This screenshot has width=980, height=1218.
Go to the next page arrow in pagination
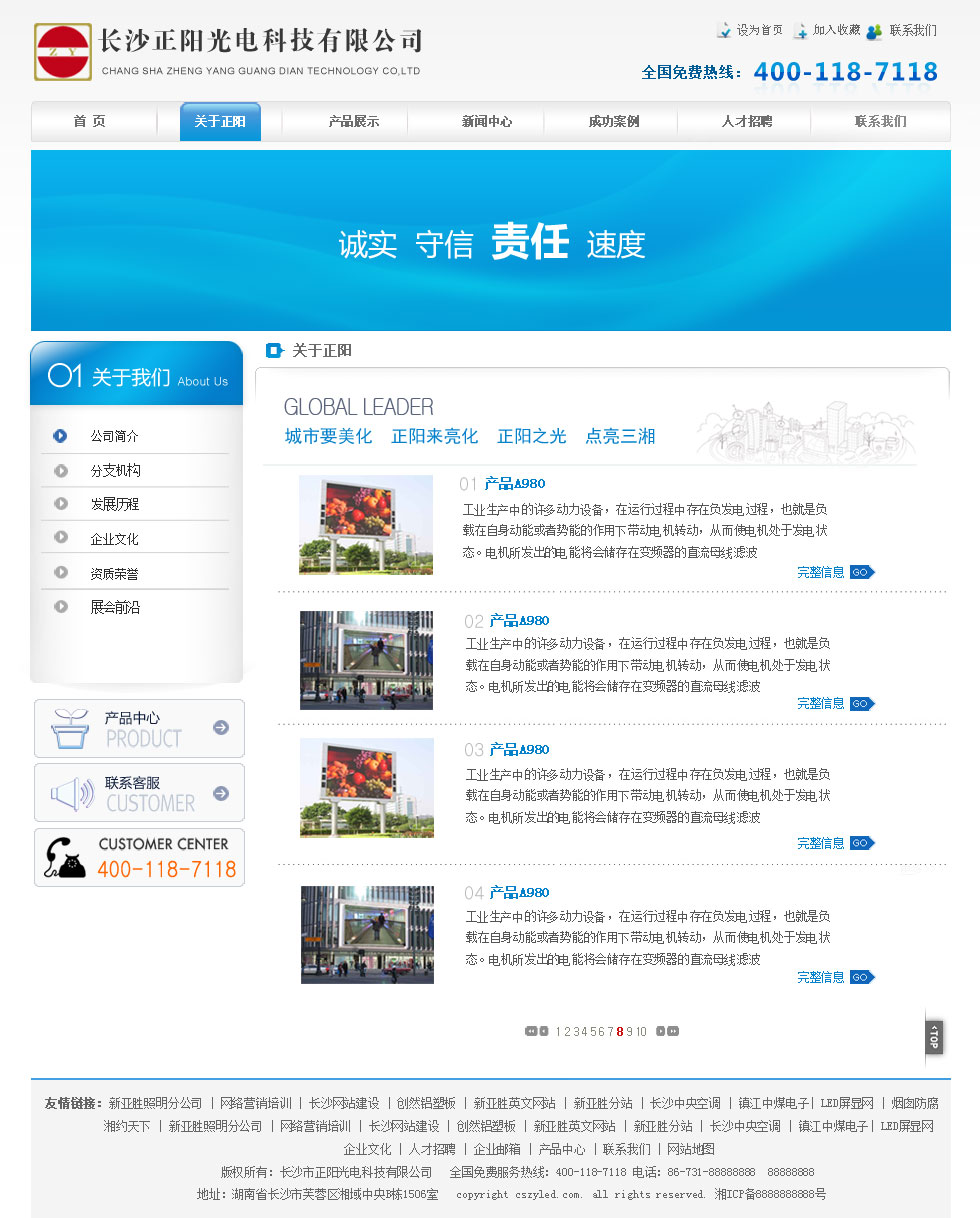coord(660,1031)
